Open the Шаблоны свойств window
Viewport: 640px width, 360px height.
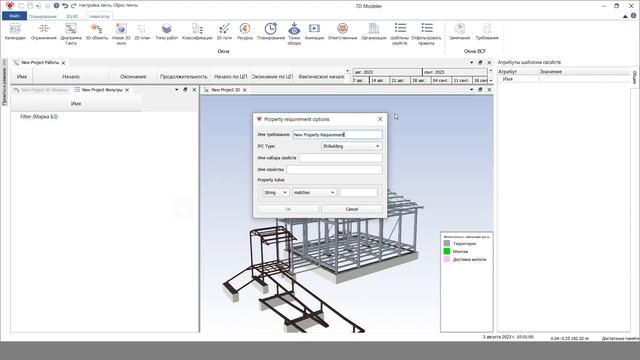point(400,33)
